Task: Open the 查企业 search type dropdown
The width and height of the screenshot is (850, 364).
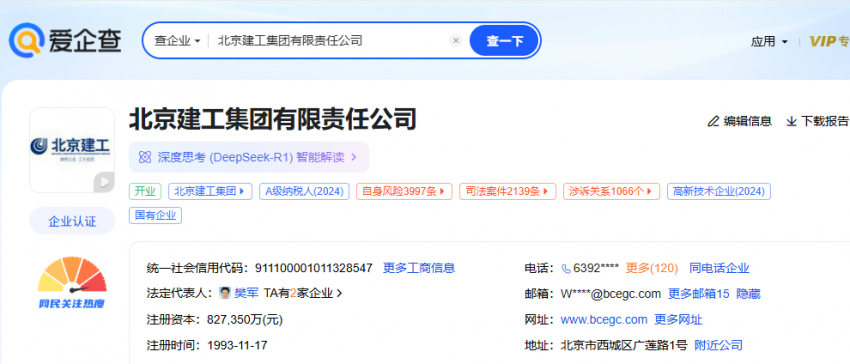Action: 177,41
